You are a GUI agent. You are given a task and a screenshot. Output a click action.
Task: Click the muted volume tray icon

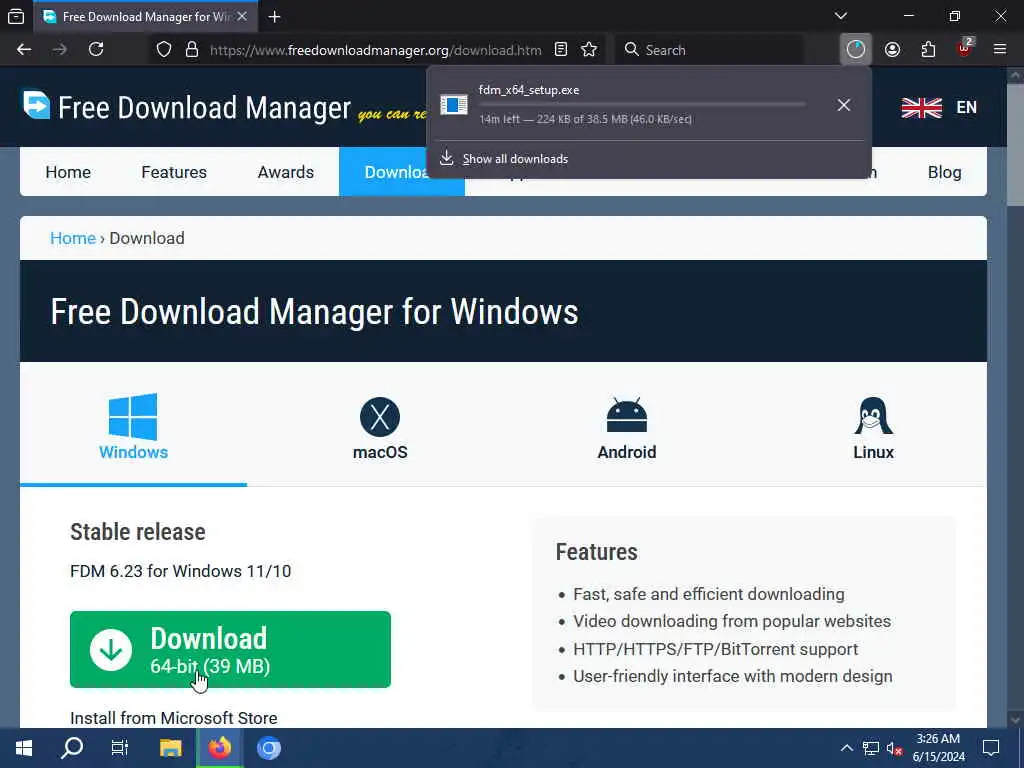(895, 748)
